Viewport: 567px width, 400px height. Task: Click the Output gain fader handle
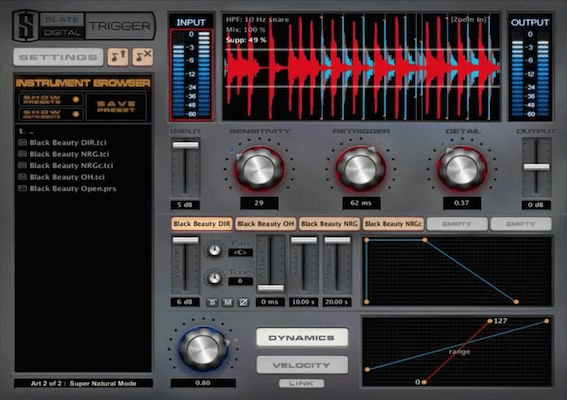coord(537,167)
